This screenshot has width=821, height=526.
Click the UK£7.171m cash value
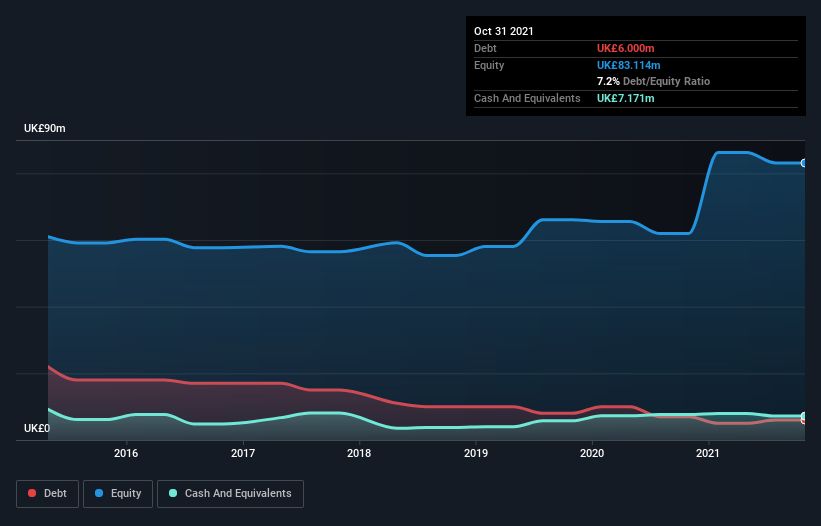click(x=626, y=98)
